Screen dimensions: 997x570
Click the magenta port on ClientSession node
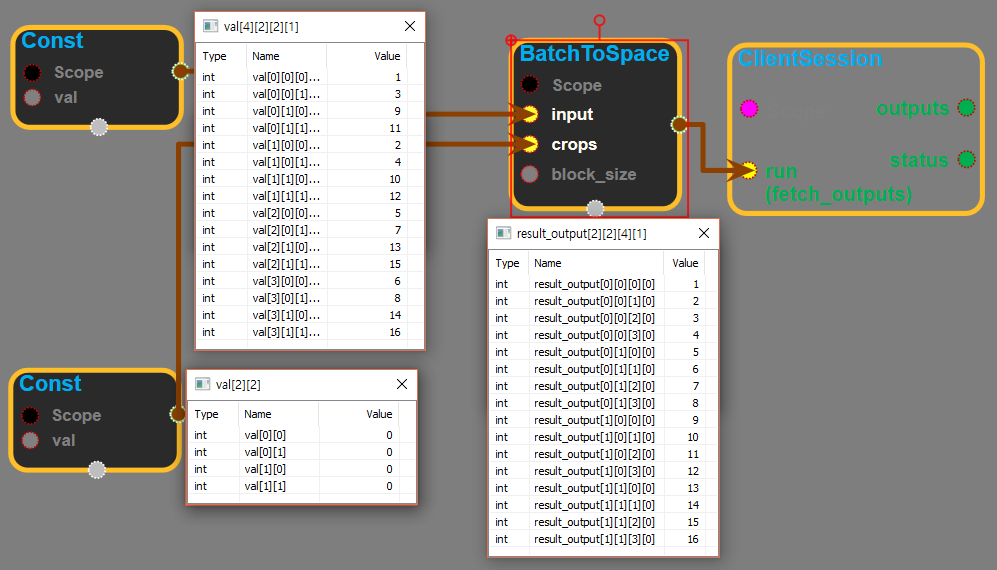(x=749, y=107)
